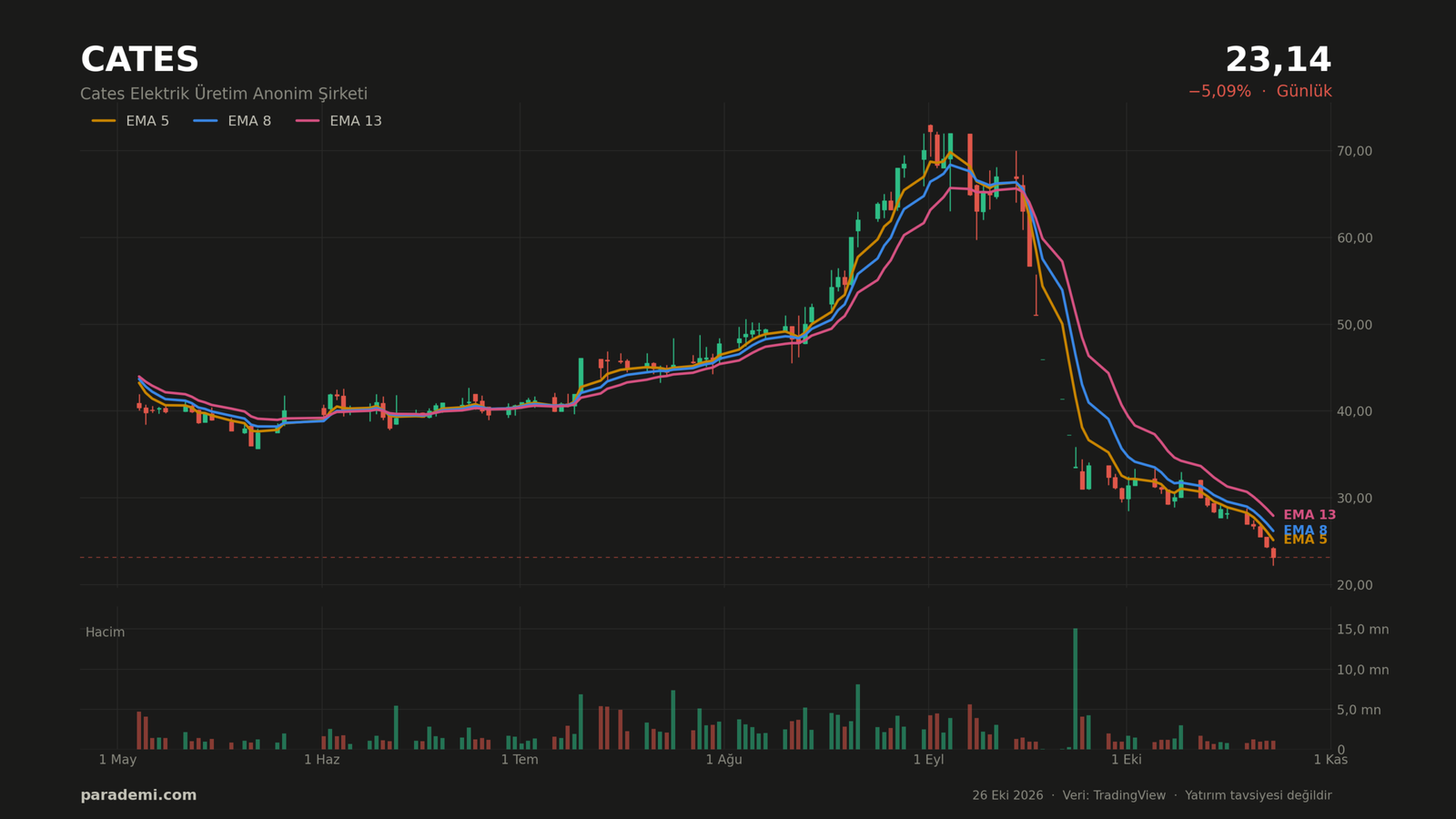Select the EMA 5 legend label
Screen dimensions: 1456x819
pyautogui.click(x=147, y=121)
